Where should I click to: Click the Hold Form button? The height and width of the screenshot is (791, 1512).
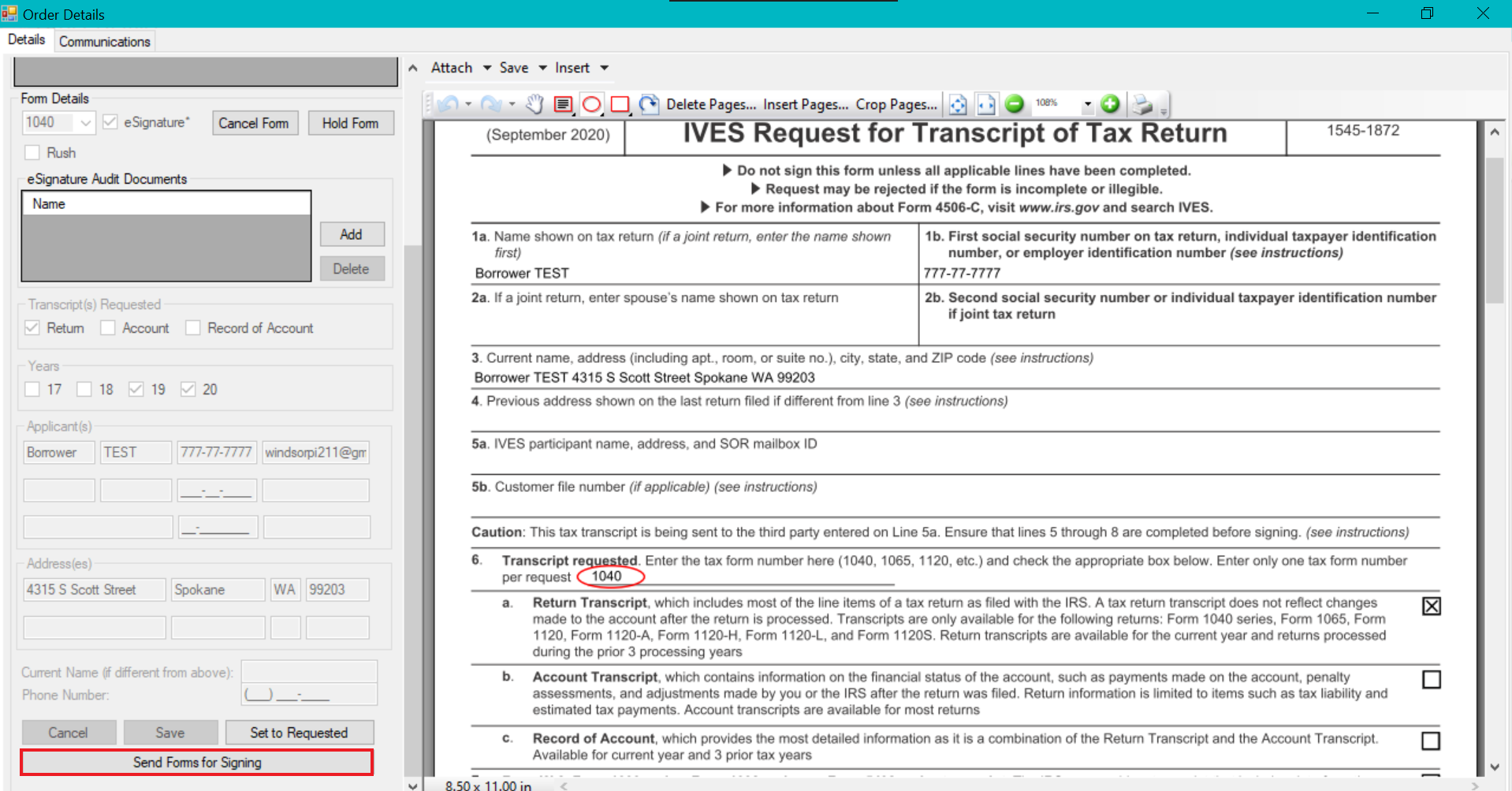click(351, 123)
